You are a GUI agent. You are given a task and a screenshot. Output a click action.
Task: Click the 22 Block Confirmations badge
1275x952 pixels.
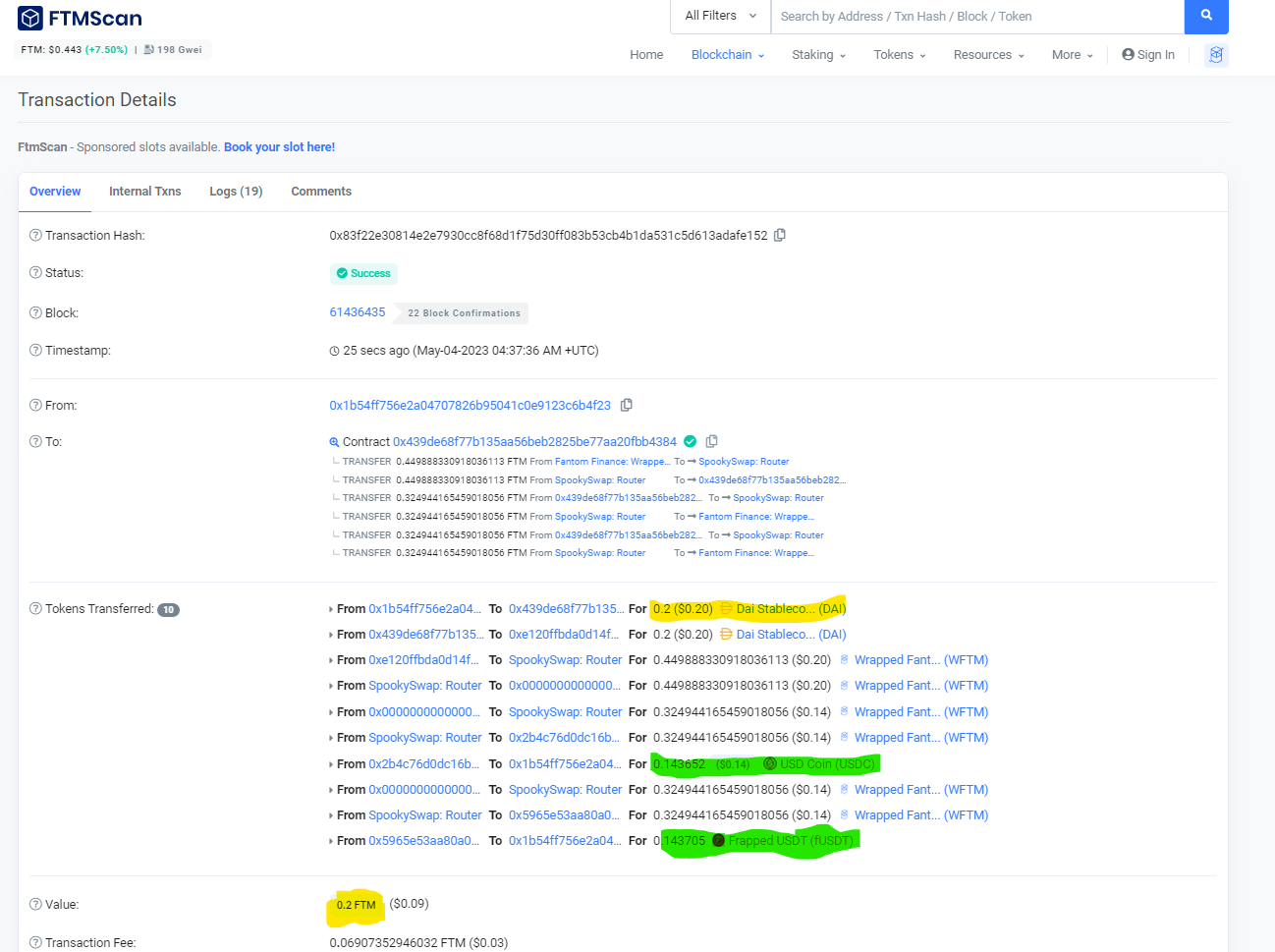tap(464, 313)
